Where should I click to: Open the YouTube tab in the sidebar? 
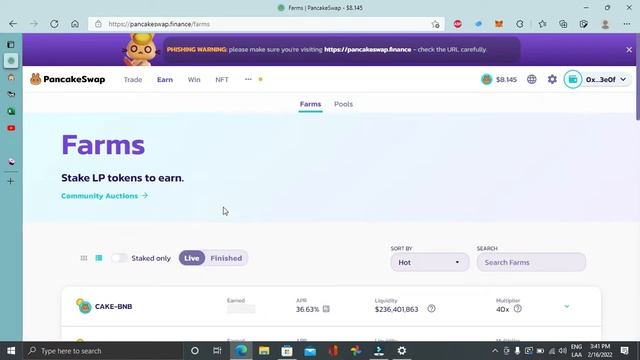[11, 128]
